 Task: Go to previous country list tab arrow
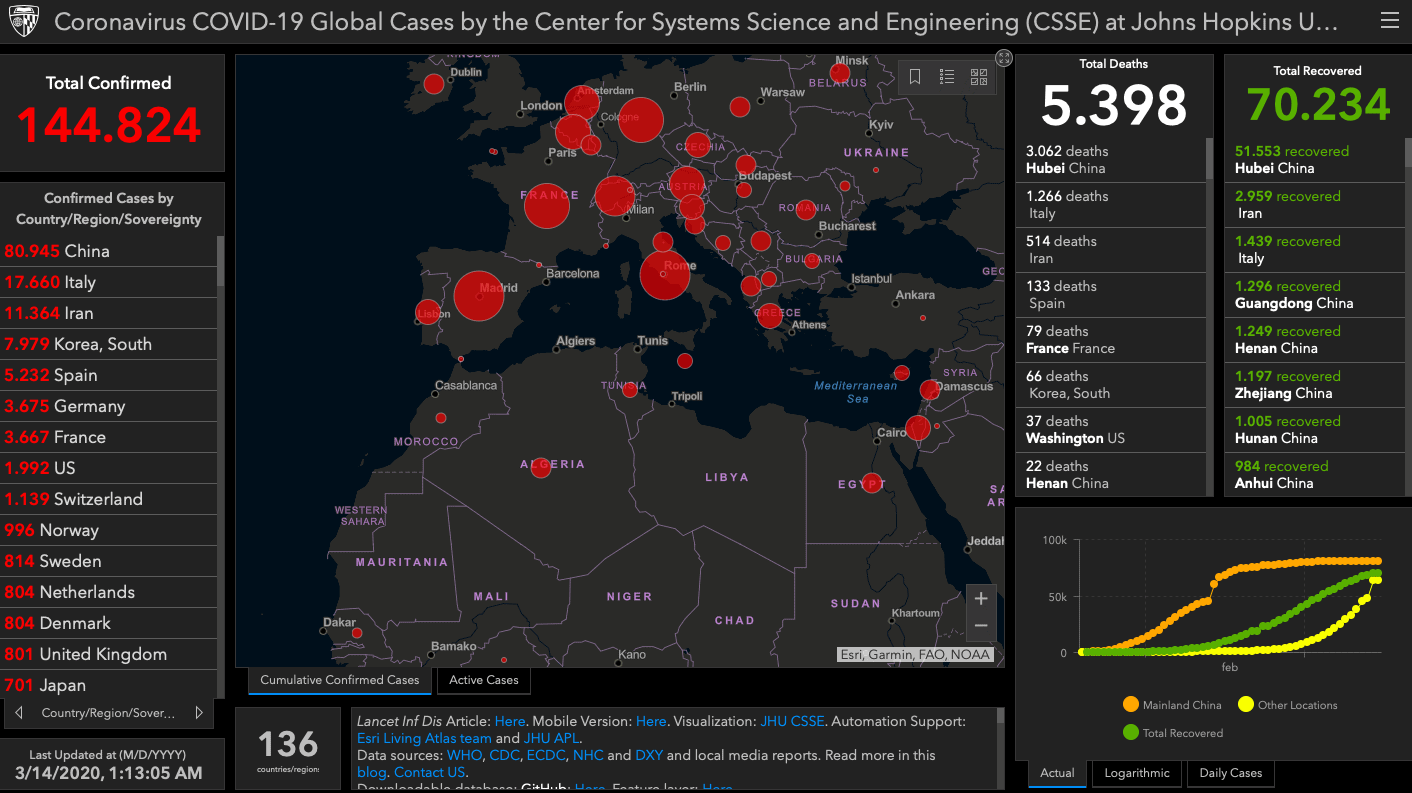click(x=18, y=713)
